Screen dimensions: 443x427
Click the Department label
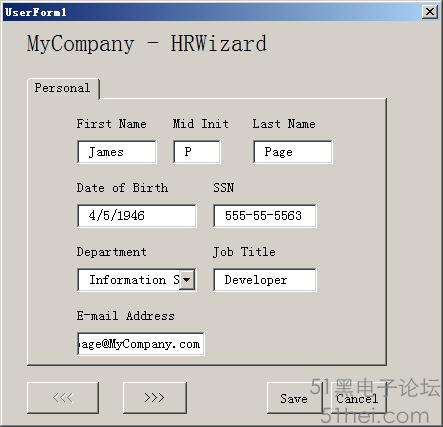point(112,252)
